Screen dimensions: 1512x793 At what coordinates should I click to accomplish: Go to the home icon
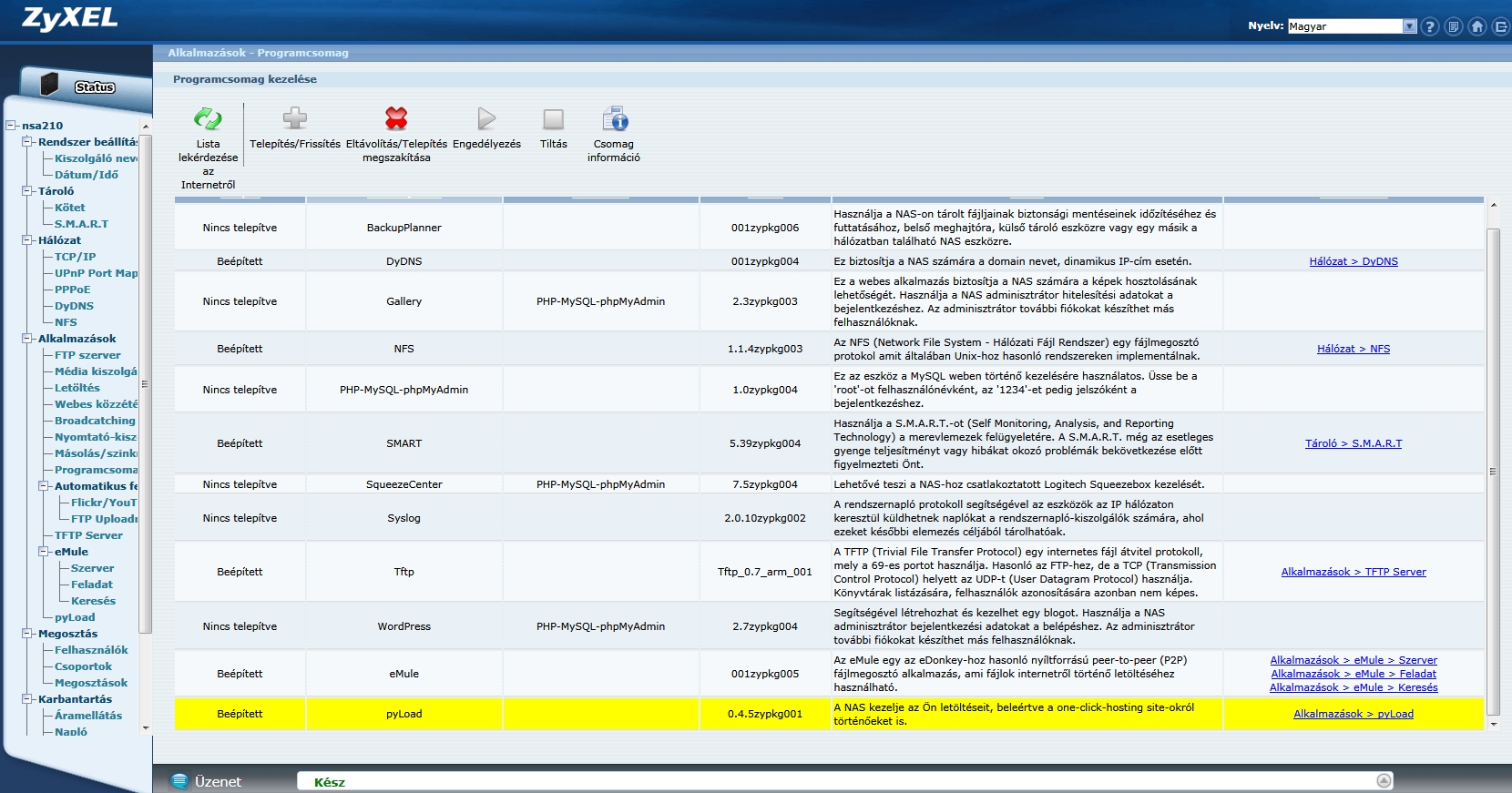coord(1477,26)
